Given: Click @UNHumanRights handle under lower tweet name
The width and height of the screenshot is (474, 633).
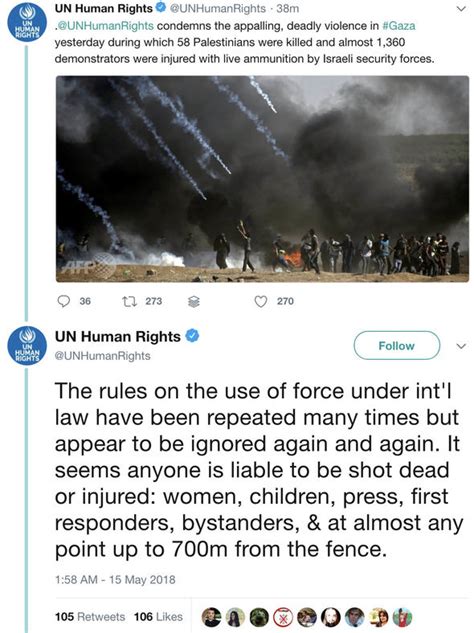Looking at the screenshot, I should pos(103,356).
